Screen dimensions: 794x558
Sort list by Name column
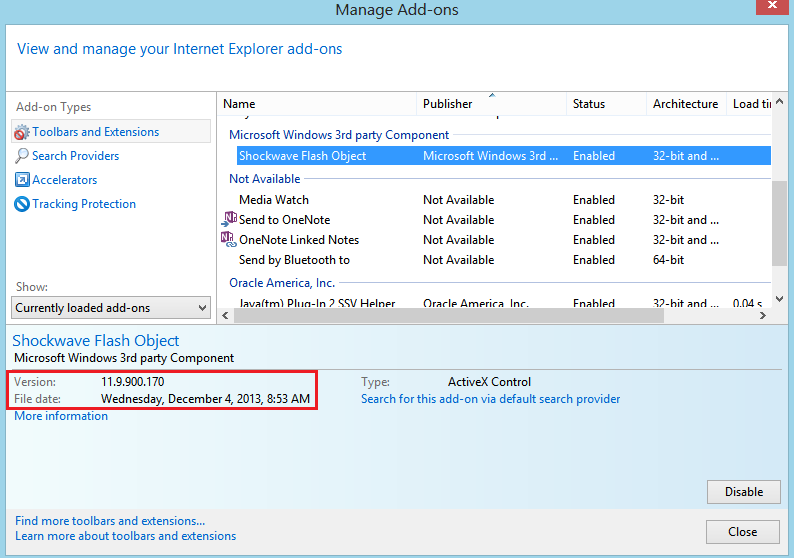tap(317, 104)
